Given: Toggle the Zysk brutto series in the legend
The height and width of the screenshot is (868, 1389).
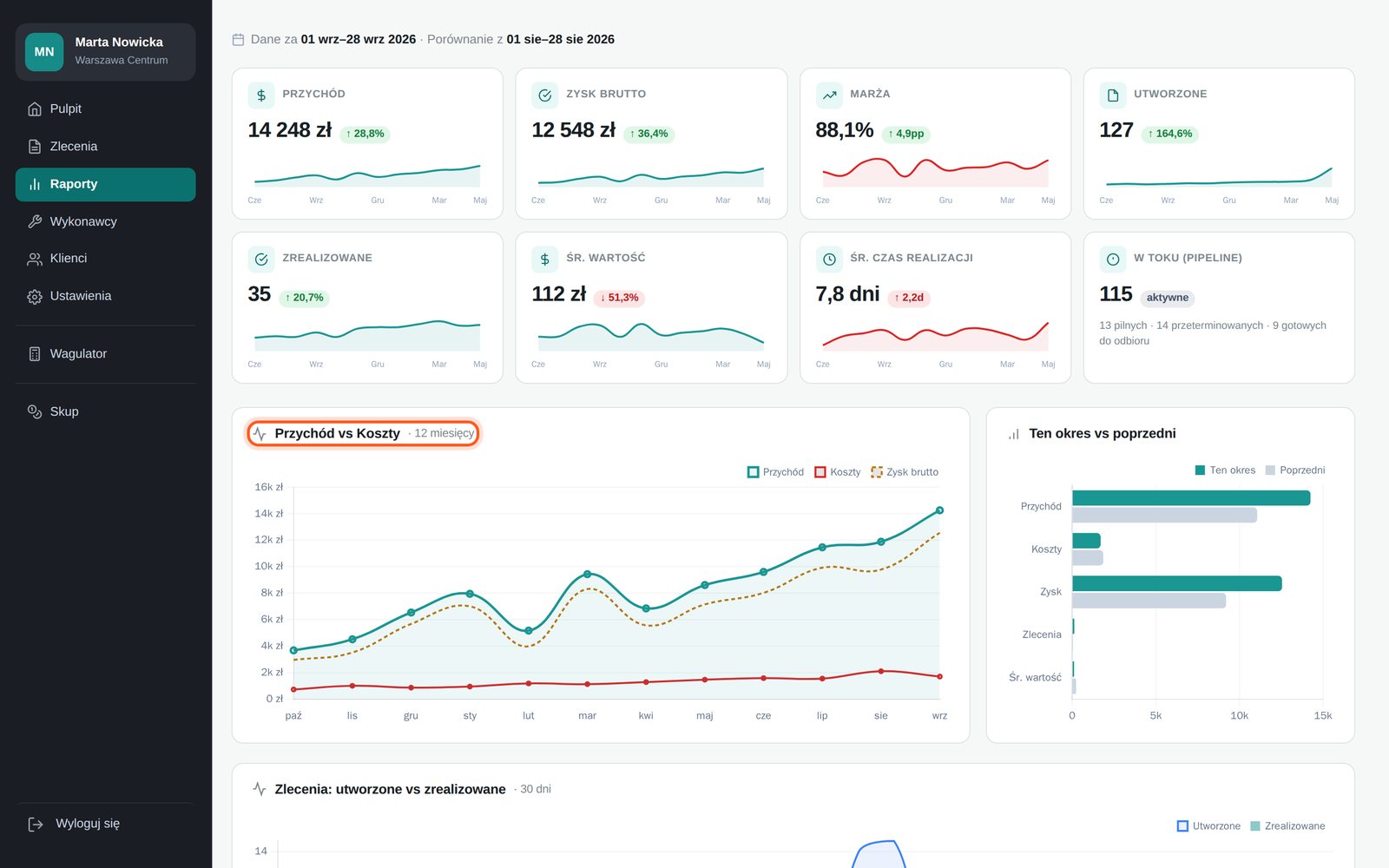Looking at the screenshot, I should (905, 472).
